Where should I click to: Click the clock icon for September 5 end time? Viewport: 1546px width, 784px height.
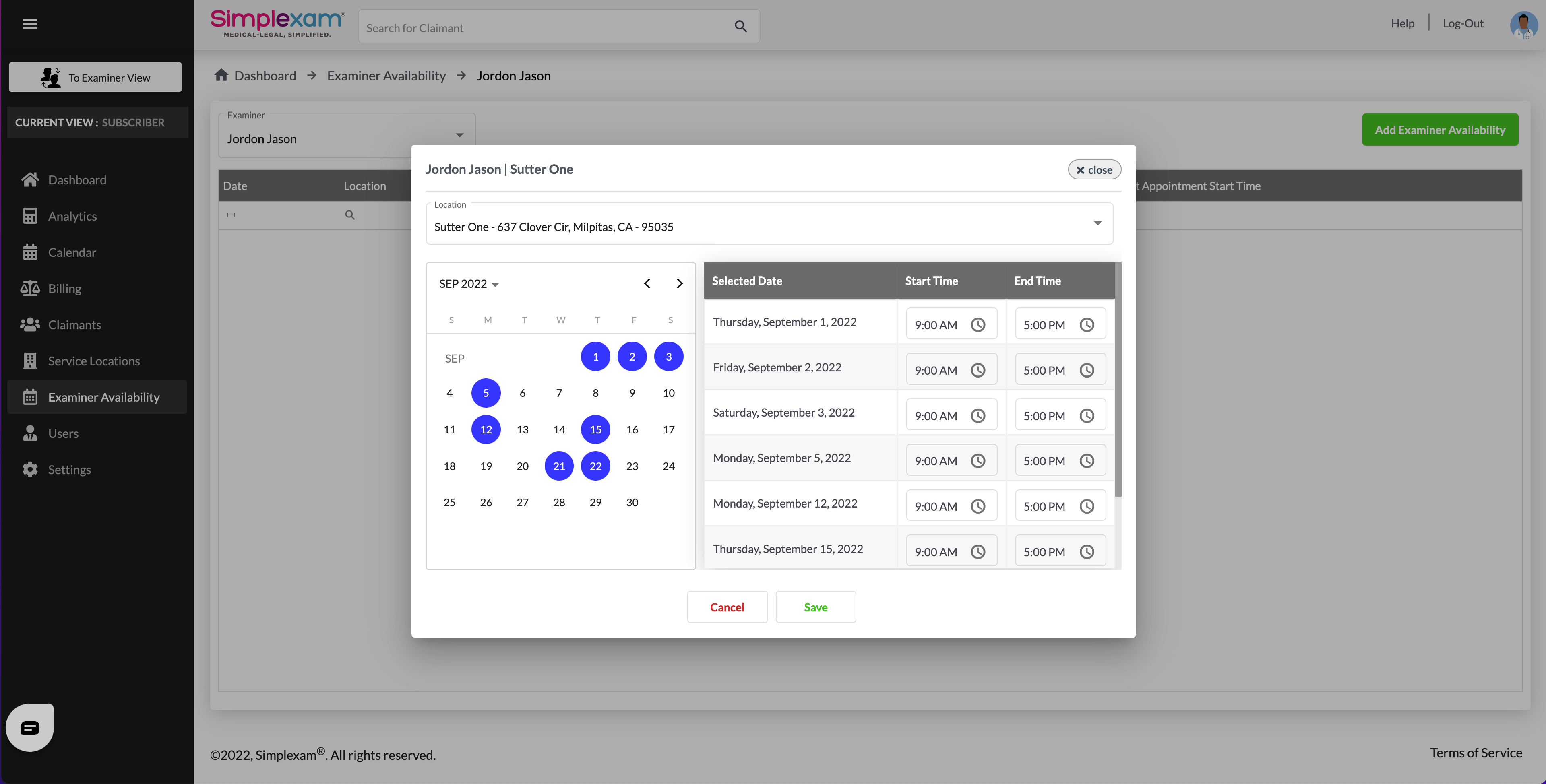click(x=1086, y=461)
